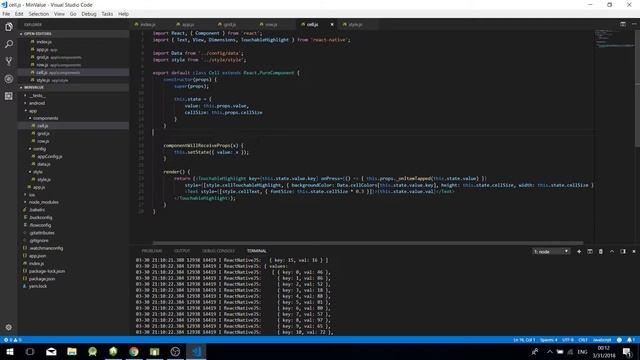Open the Tasks menu
Viewport: 640px width, 360px height.
point(107,13)
